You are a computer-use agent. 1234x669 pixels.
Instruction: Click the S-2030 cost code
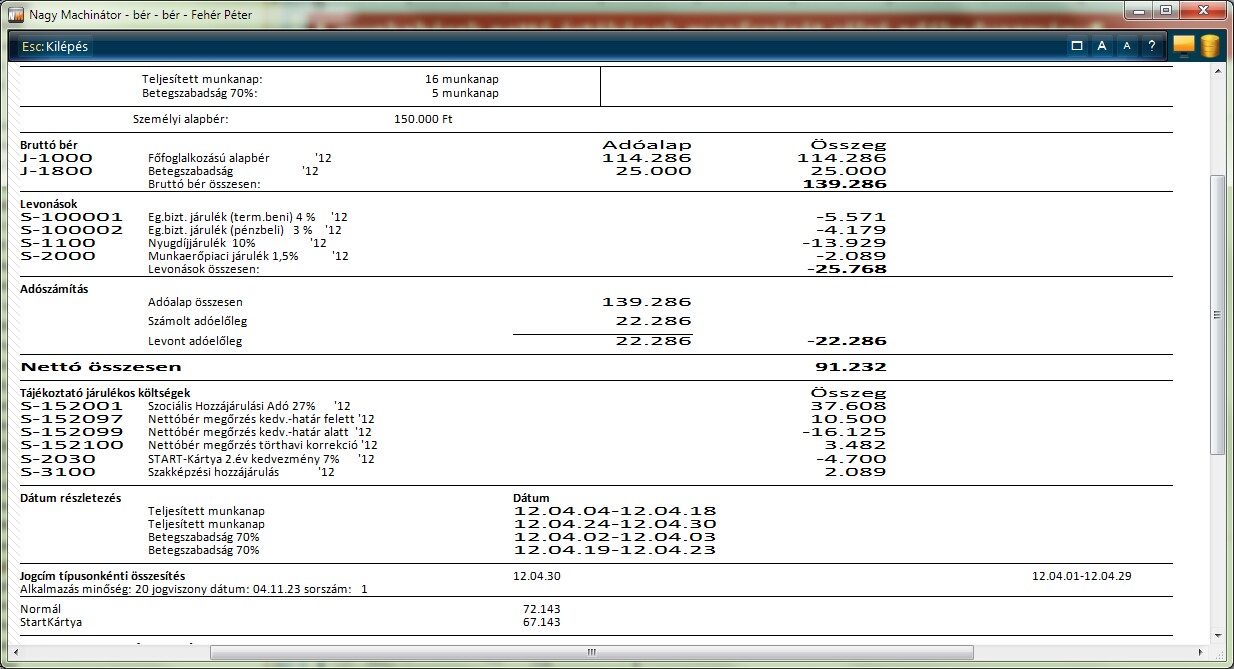pyautogui.click(x=57, y=459)
